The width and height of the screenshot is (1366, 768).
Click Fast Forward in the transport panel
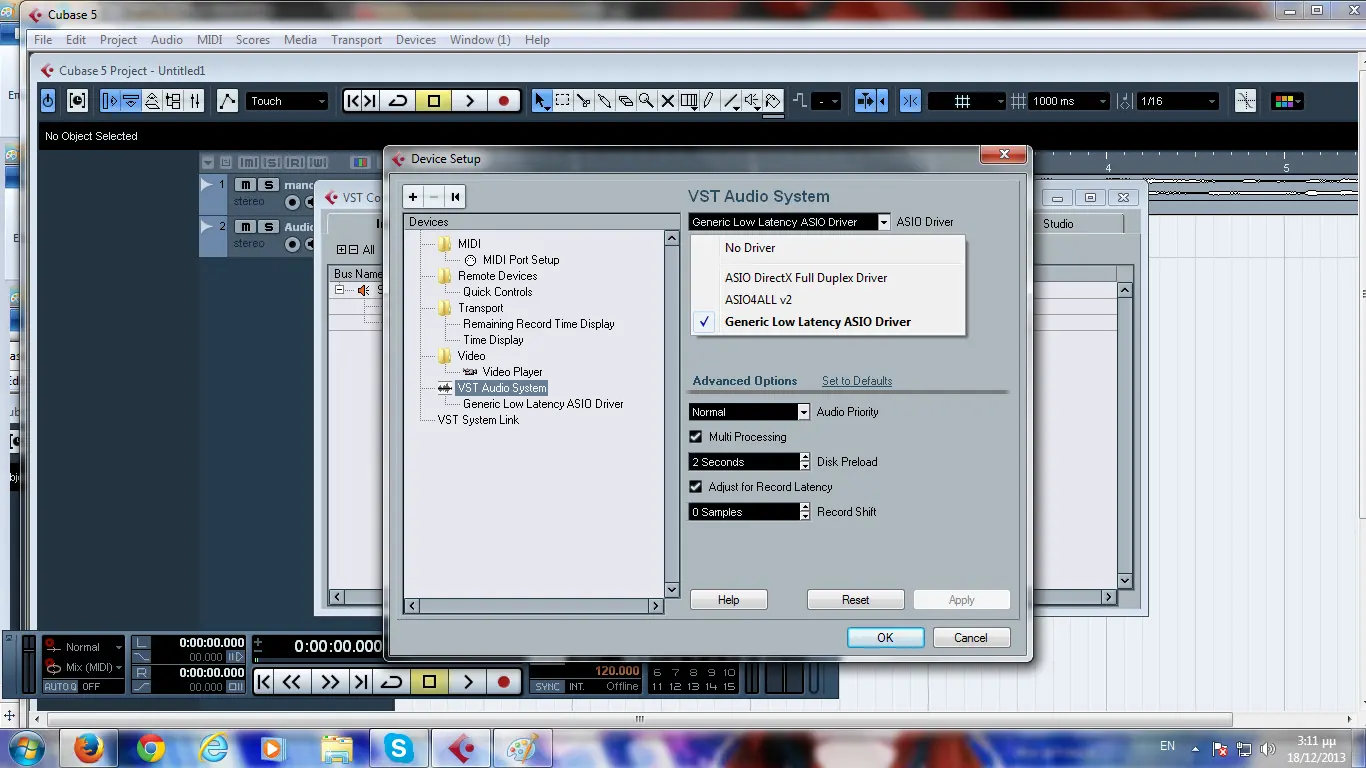pos(328,682)
